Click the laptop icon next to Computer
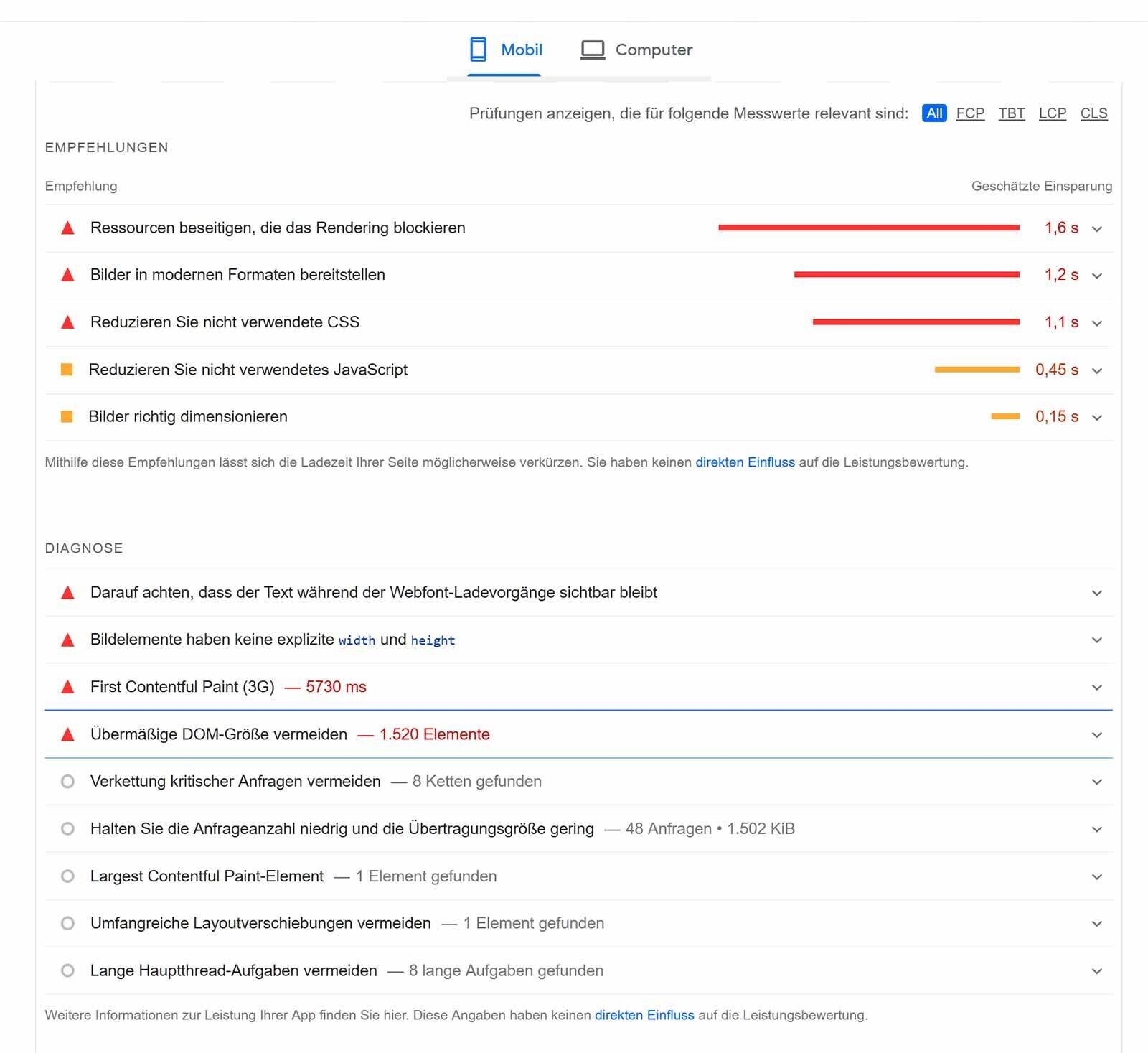This screenshot has width=1148, height=1053. click(x=593, y=50)
